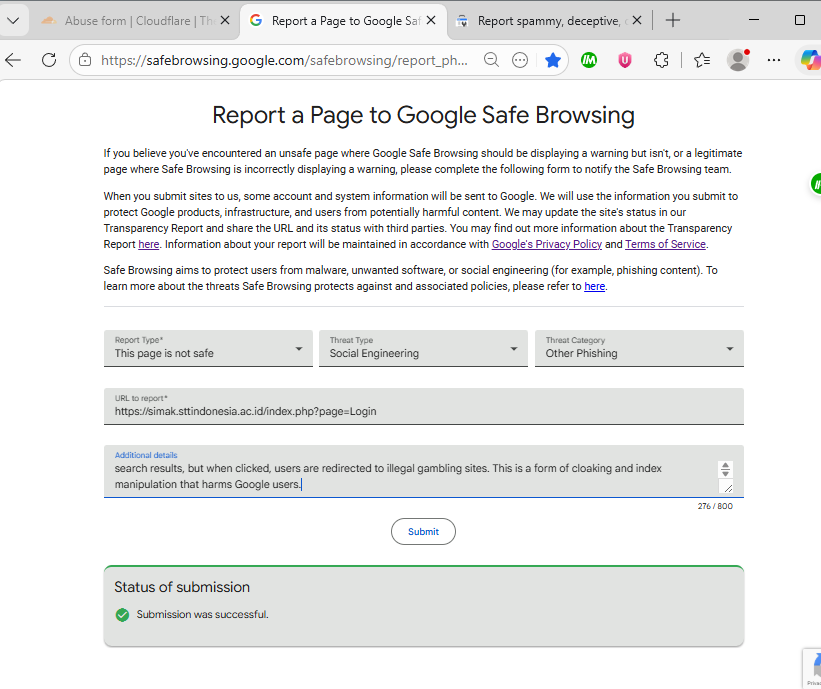Click the green success checkmark icon
821x689 pixels.
coord(123,615)
